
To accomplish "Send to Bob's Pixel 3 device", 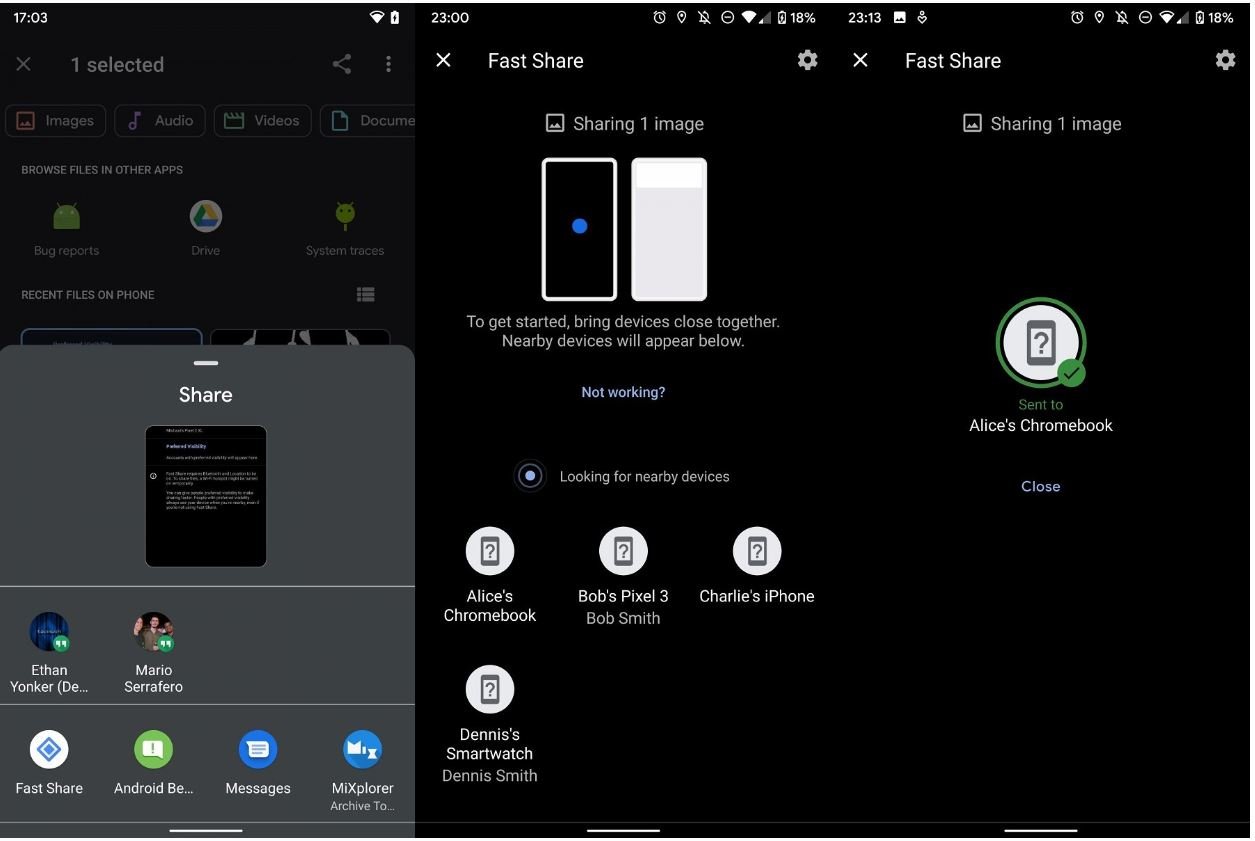I will [x=623, y=552].
